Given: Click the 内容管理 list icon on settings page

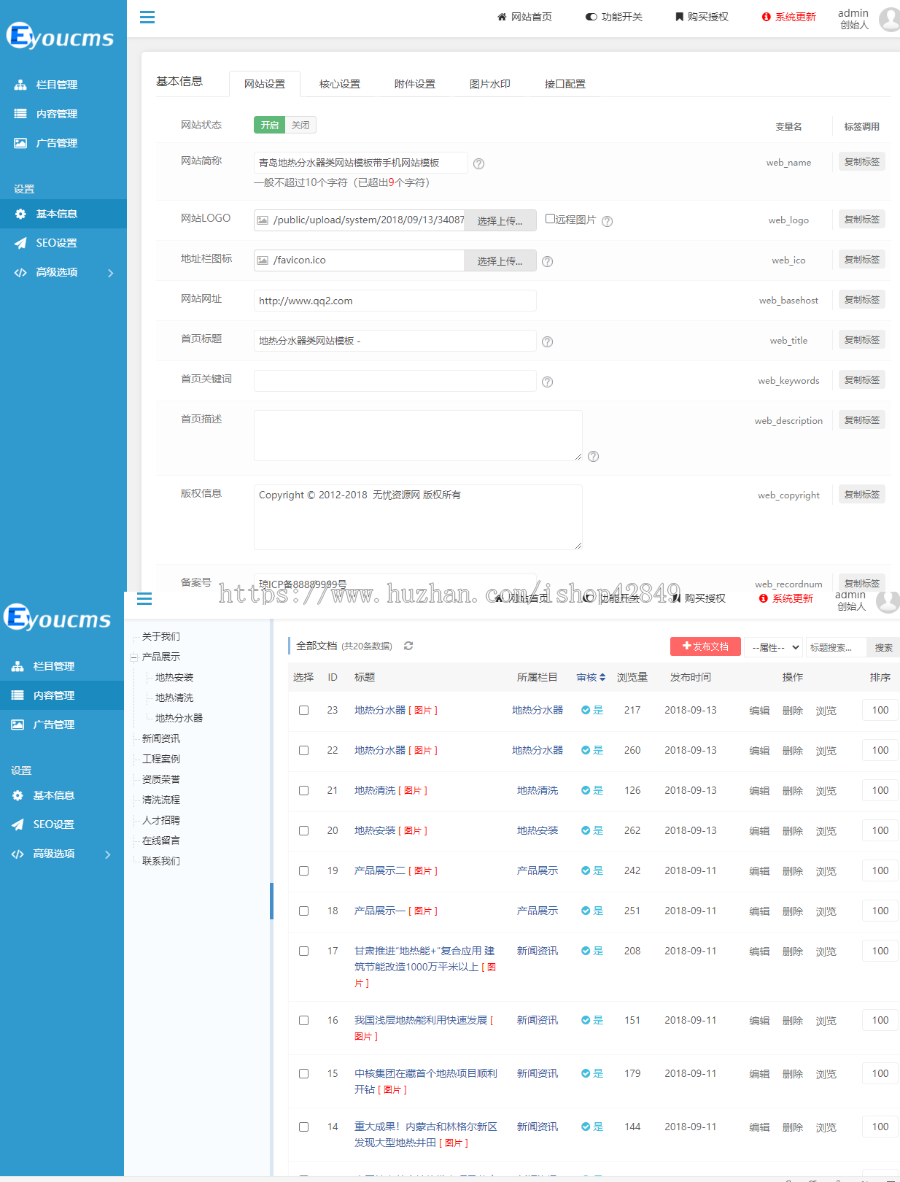Looking at the screenshot, I should (x=20, y=114).
